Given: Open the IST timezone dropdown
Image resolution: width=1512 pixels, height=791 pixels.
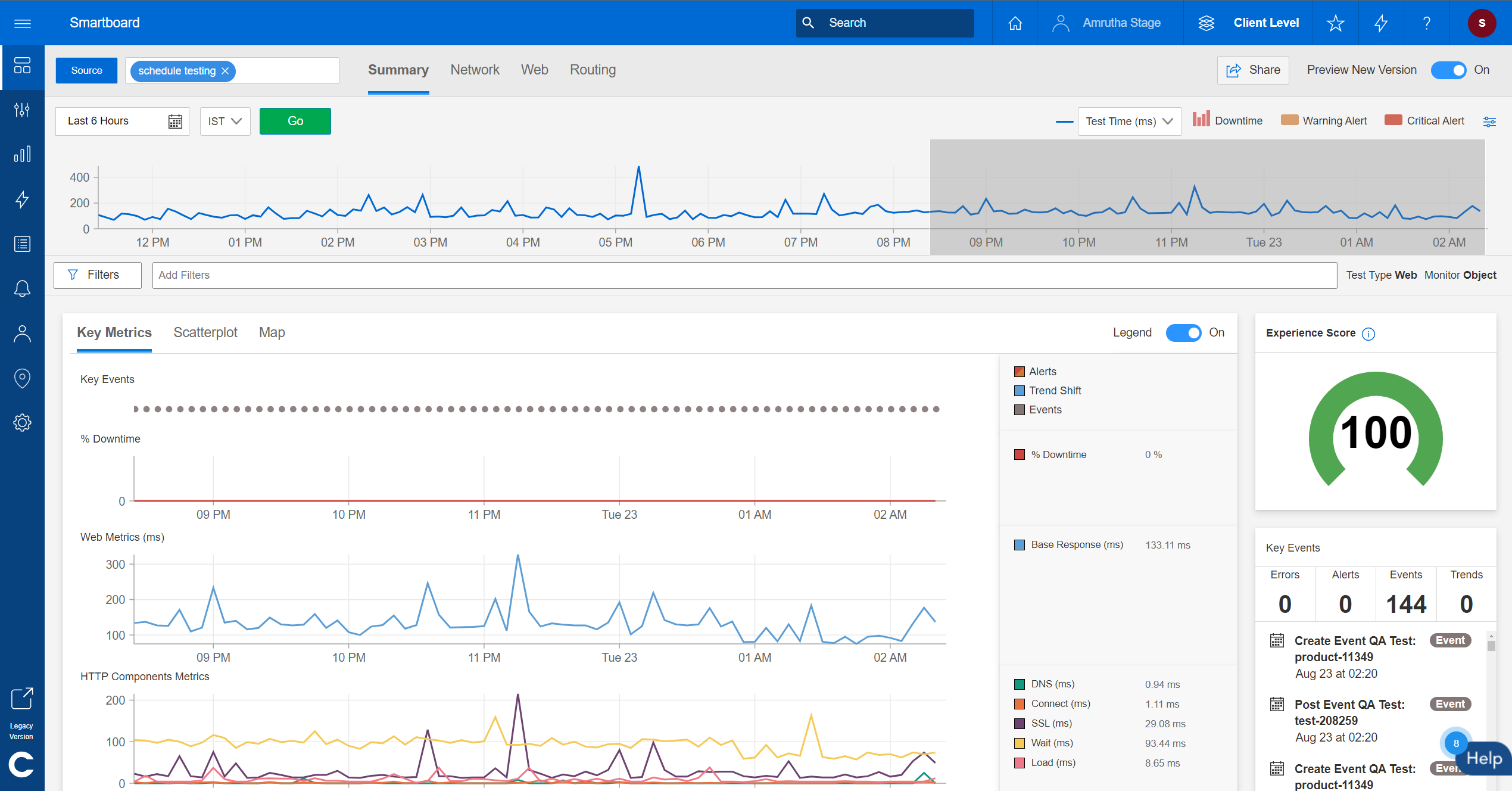Looking at the screenshot, I should [225, 122].
